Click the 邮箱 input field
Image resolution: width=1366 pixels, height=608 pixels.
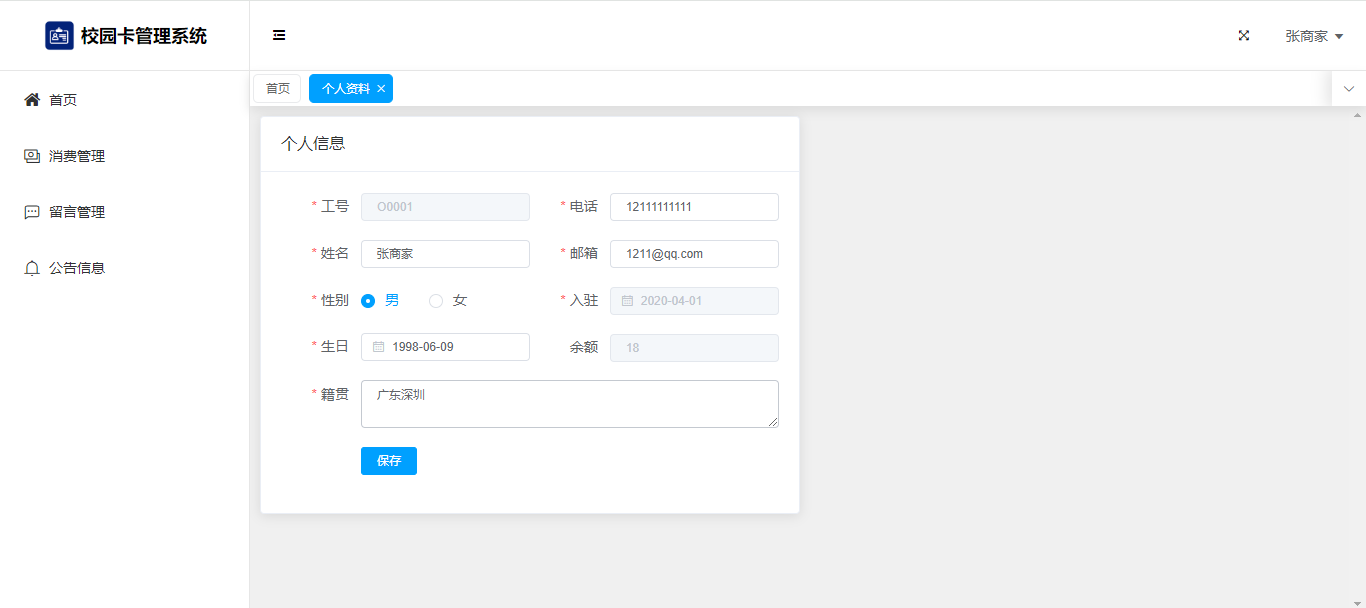(x=694, y=254)
